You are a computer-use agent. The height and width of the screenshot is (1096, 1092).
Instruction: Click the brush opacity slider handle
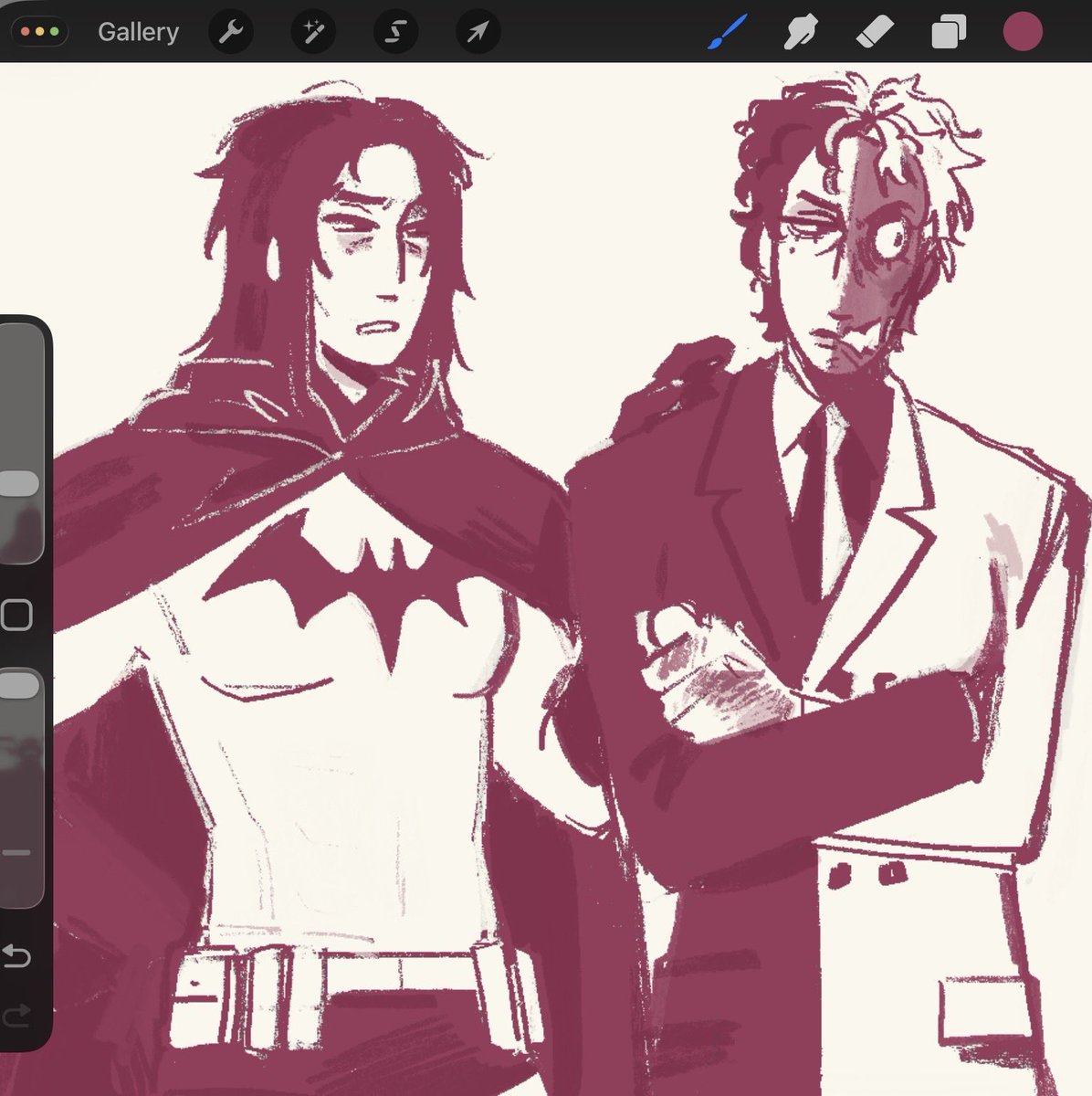coord(18,685)
